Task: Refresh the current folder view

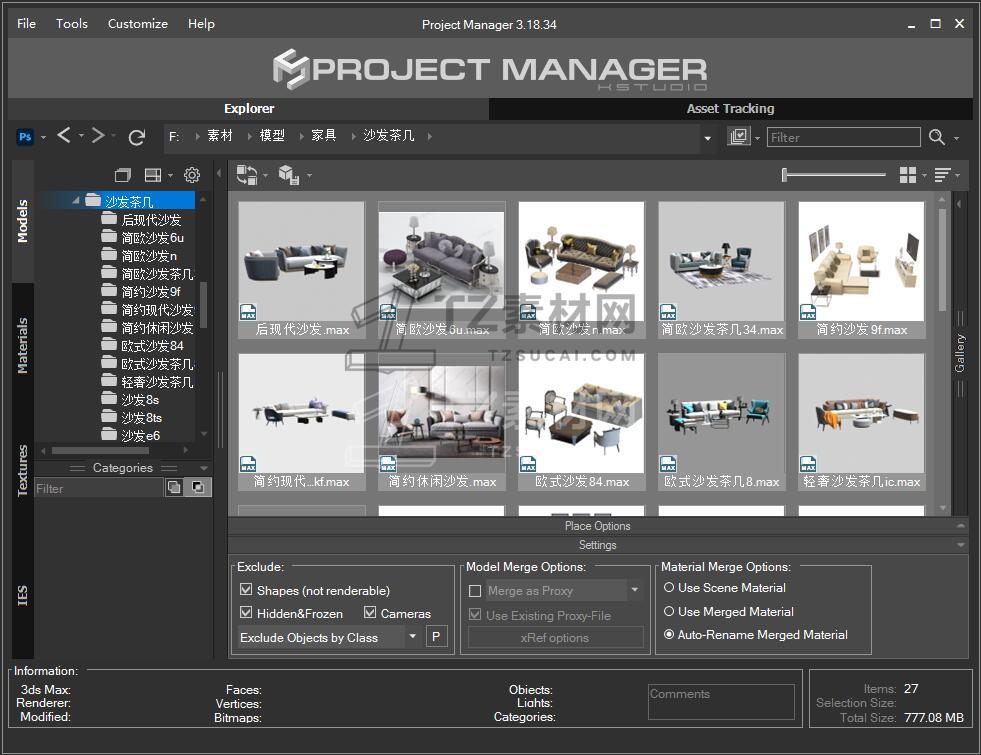Action: coord(137,137)
